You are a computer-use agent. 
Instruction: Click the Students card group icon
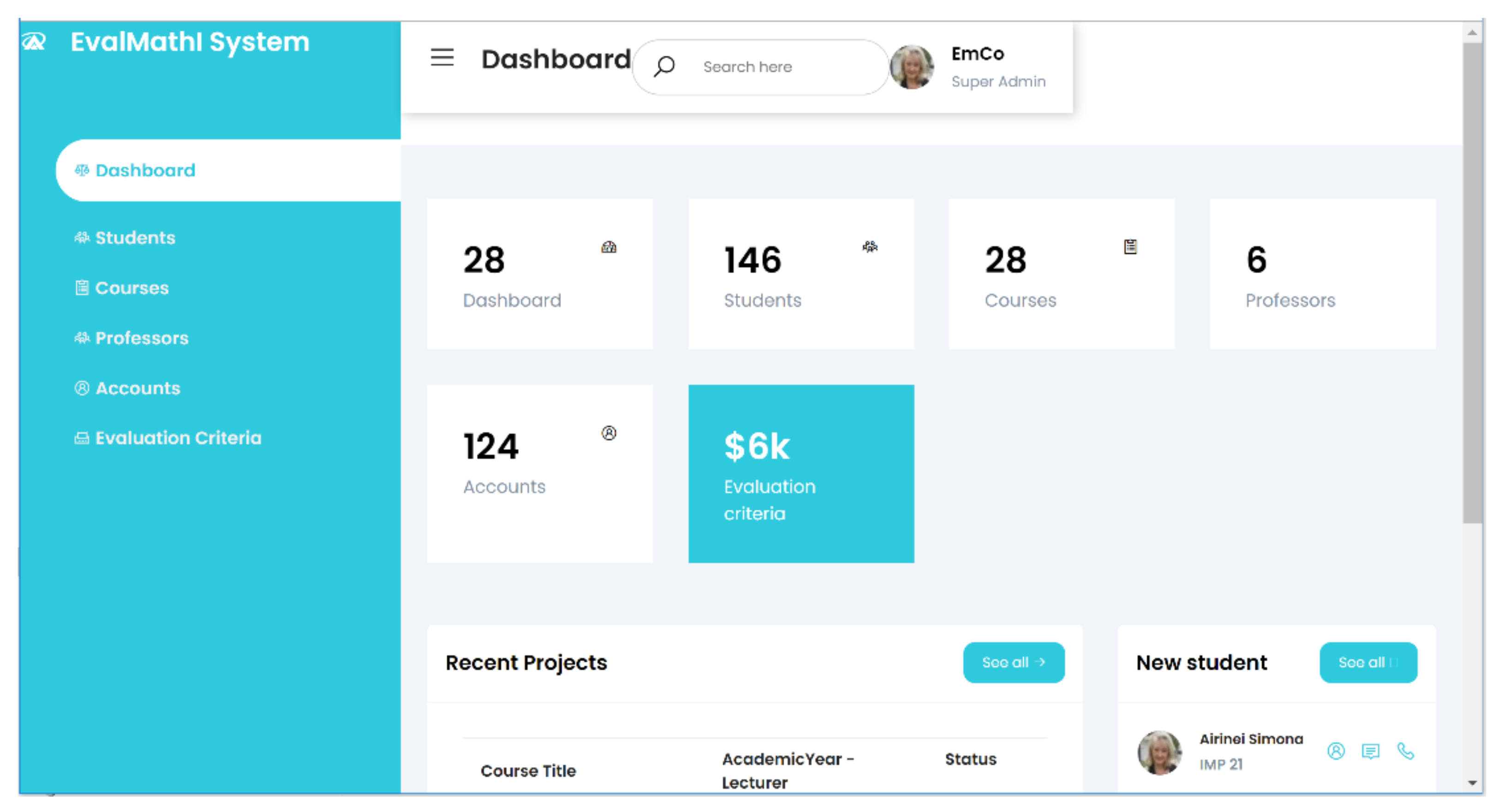click(x=870, y=247)
